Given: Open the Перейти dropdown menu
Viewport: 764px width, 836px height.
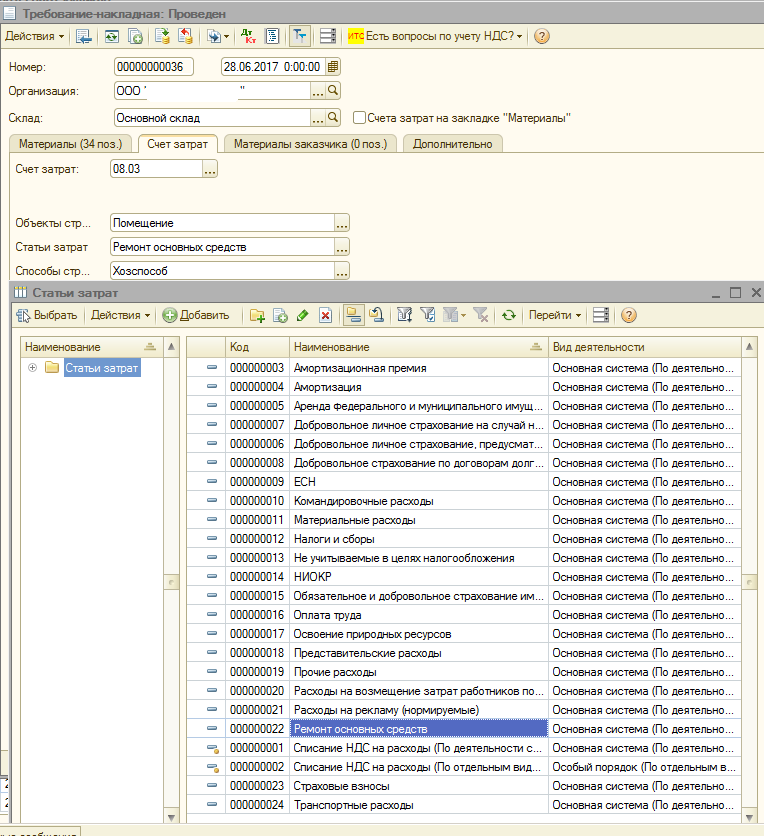Looking at the screenshot, I should point(554,315).
